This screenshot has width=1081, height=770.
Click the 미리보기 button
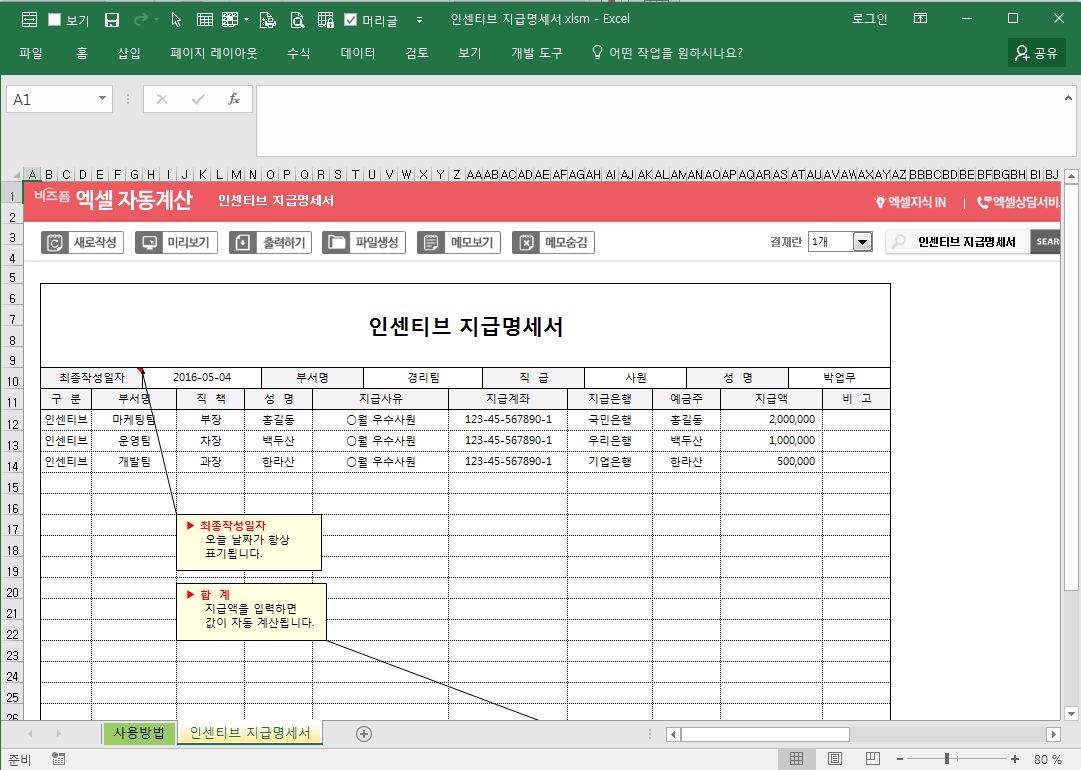176,242
